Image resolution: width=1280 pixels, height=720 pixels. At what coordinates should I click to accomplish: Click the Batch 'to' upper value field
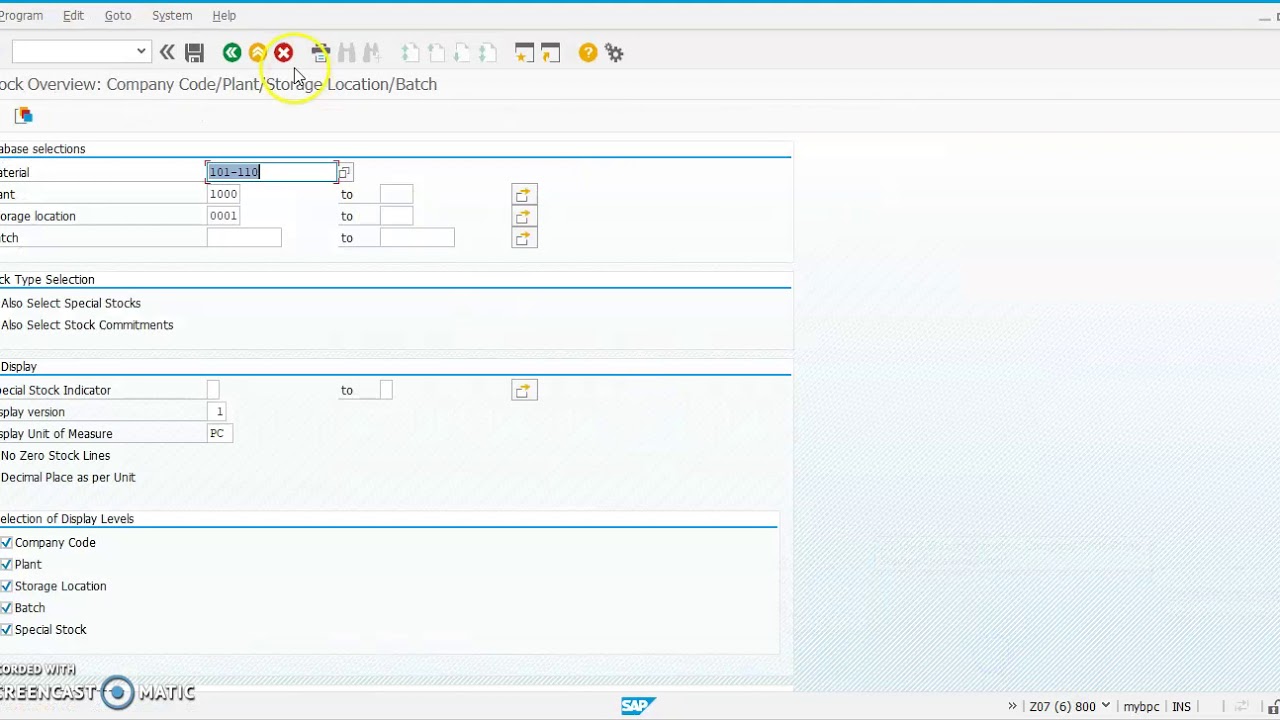(x=417, y=238)
